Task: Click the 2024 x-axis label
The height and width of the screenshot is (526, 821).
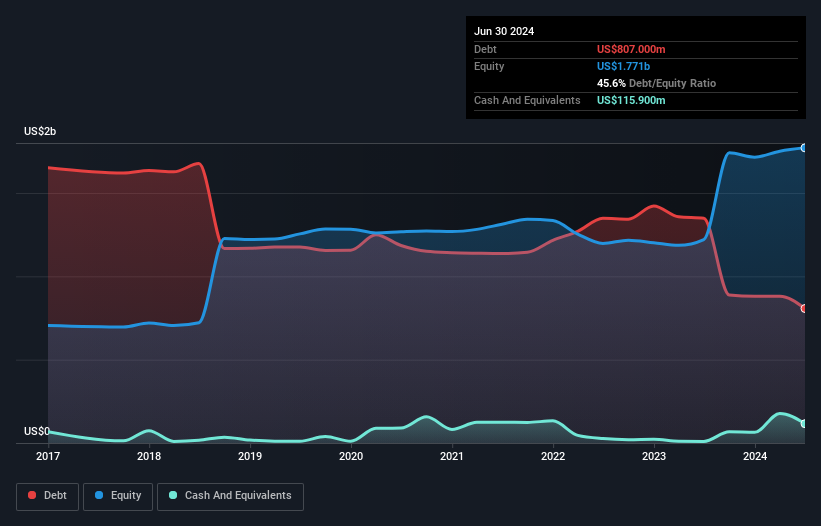Action: click(x=755, y=456)
